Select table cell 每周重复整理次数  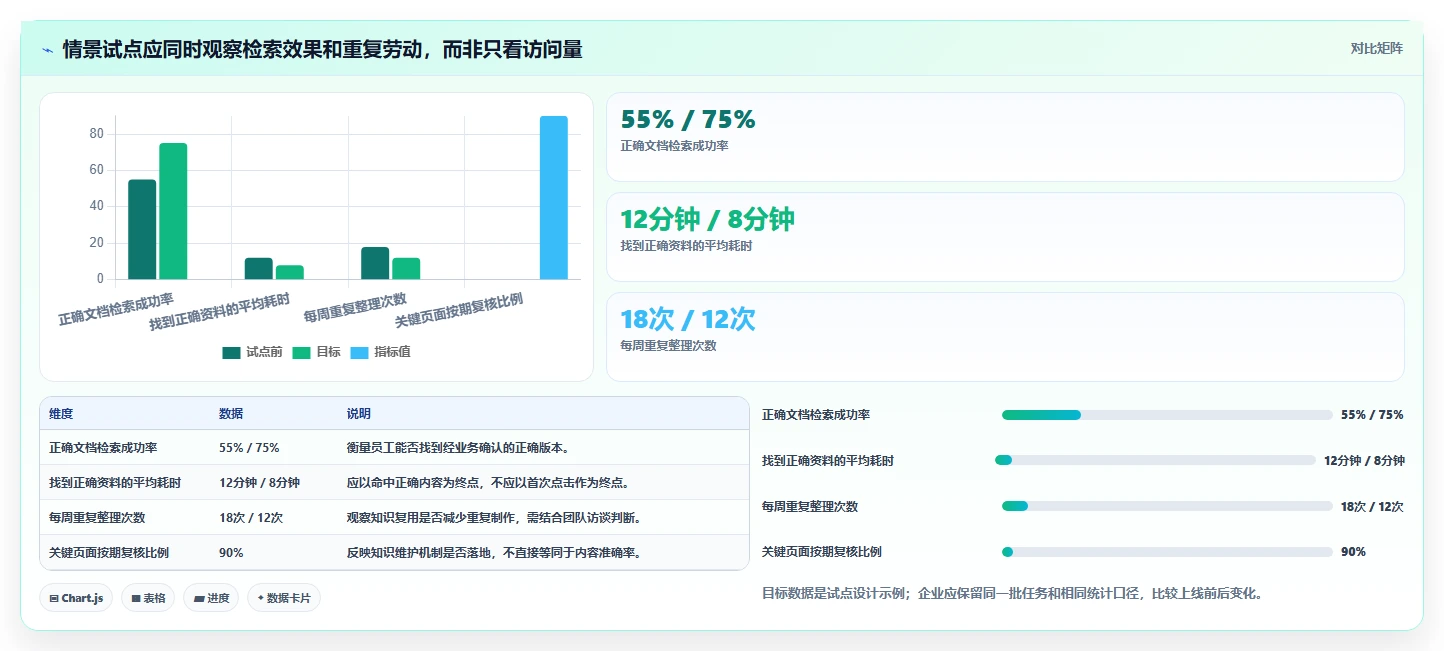(97, 518)
